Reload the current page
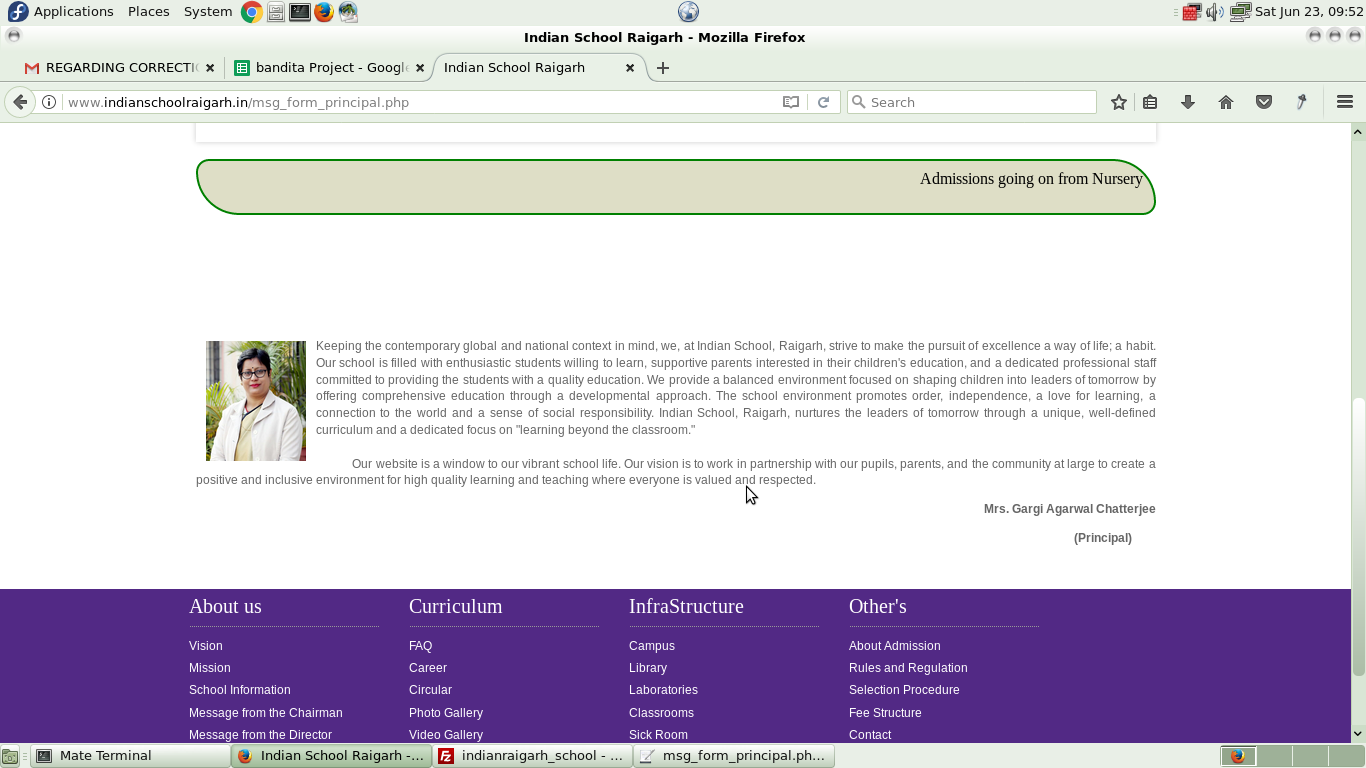1366x768 pixels. 823,102
